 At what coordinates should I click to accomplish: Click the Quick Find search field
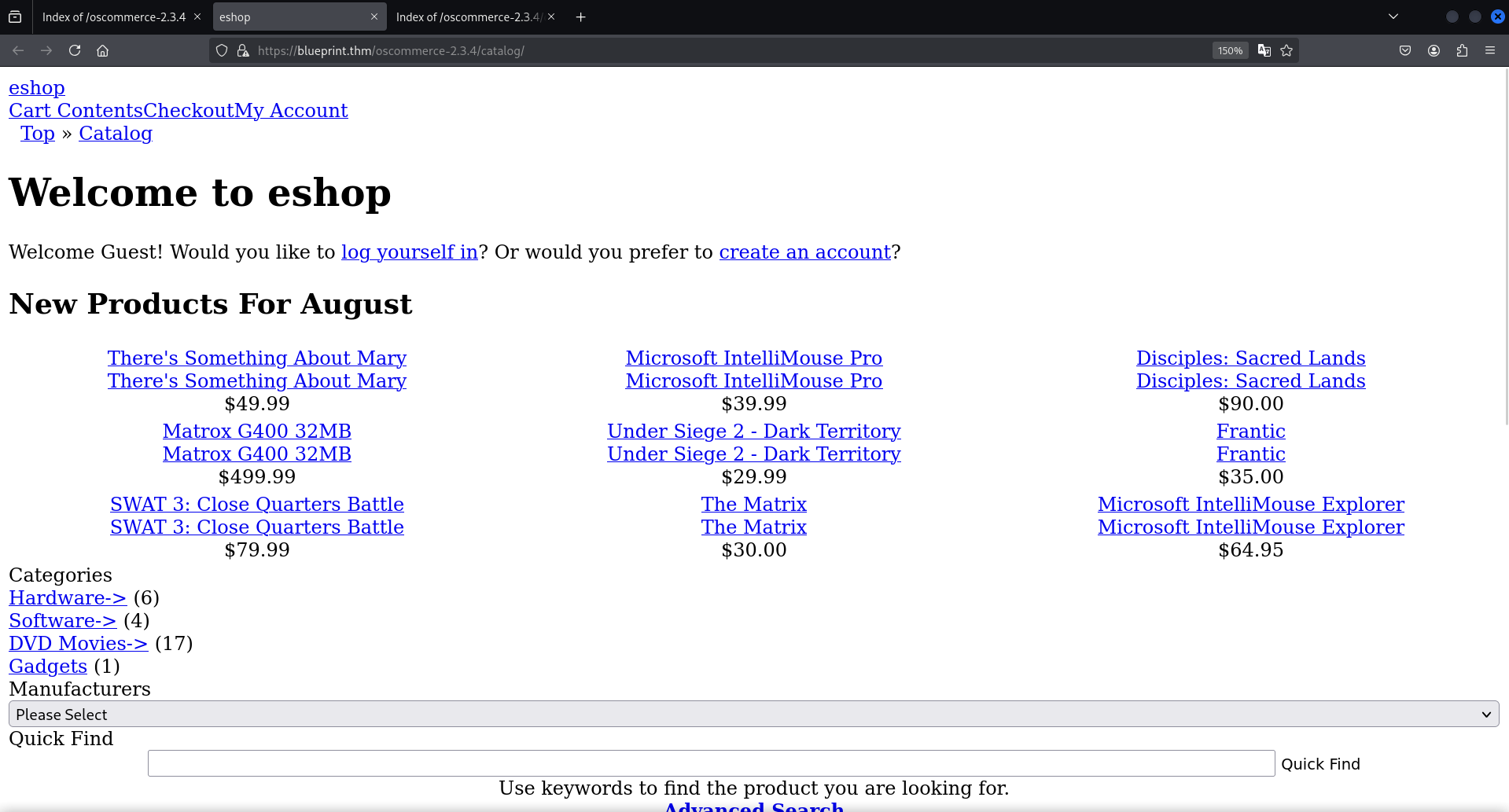711,763
